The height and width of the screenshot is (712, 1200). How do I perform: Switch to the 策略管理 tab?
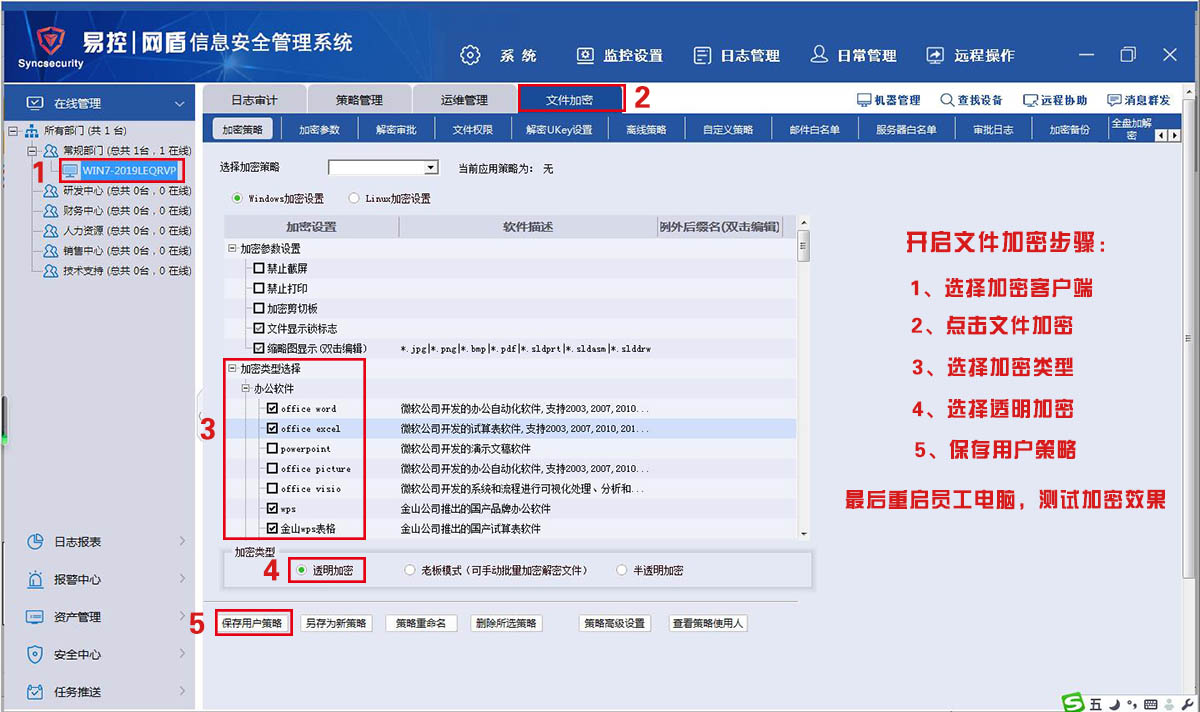(359, 100)
